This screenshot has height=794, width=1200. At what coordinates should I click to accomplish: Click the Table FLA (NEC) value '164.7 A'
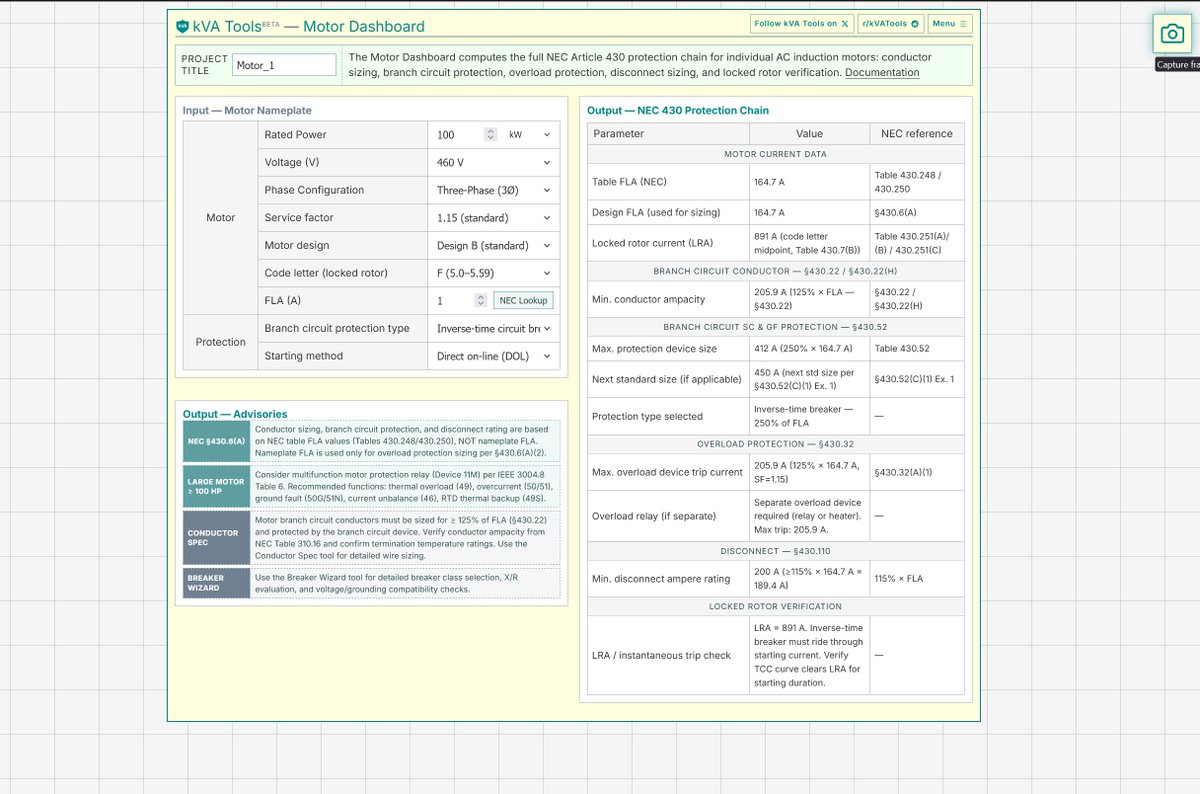769,182
